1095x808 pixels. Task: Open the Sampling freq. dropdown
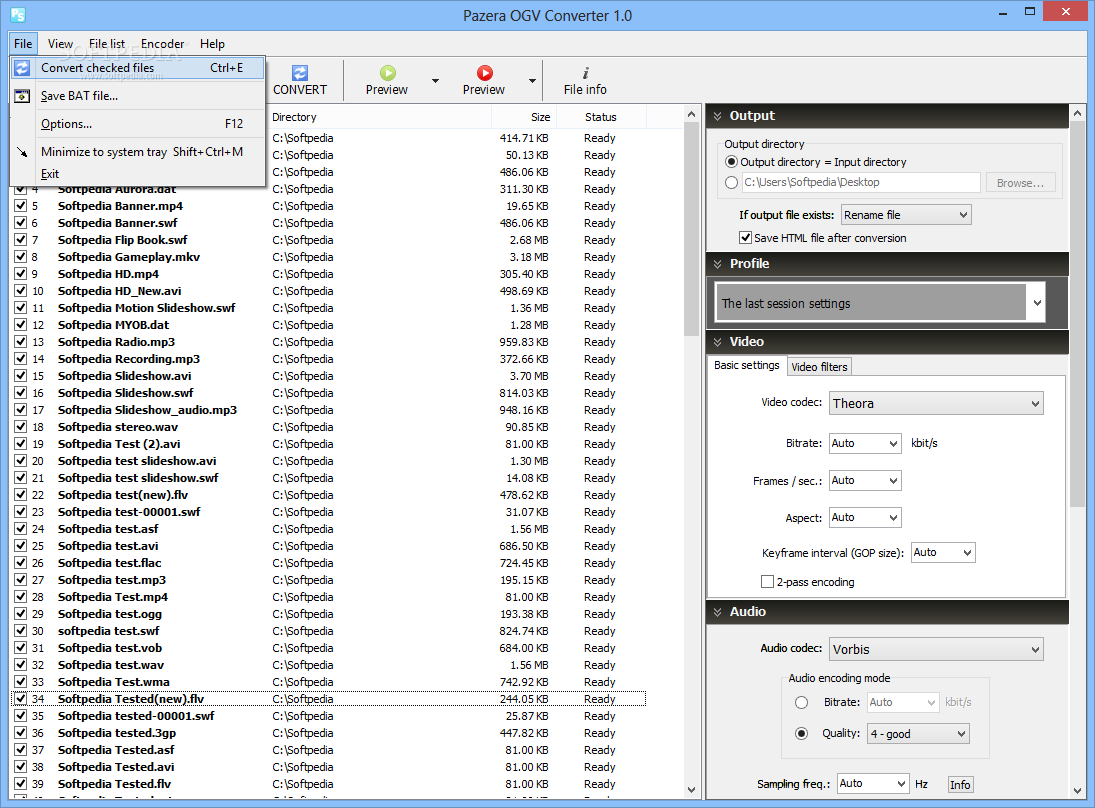pos(873,784)
